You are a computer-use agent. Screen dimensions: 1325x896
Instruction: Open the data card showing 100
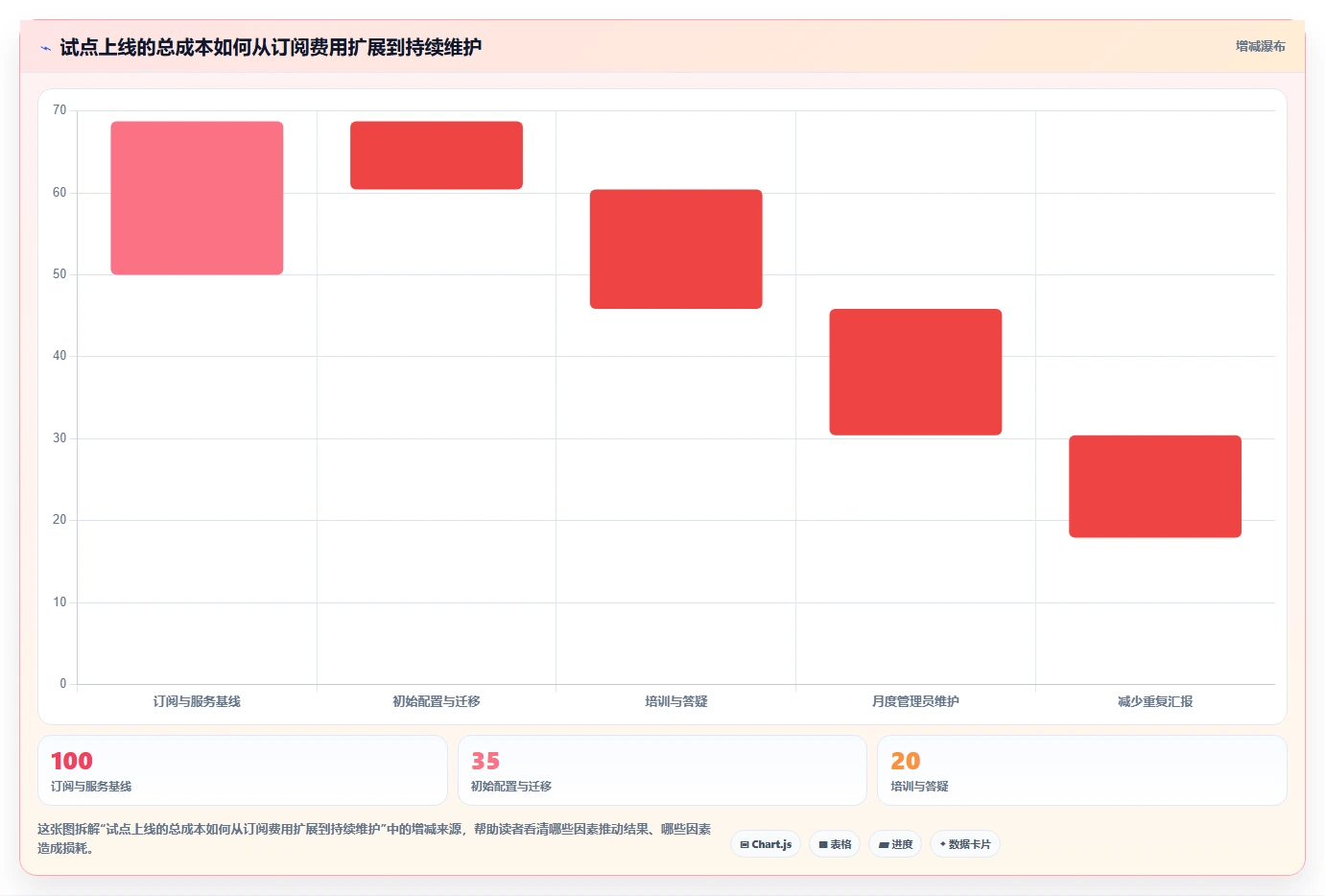[x=243, y=770]
